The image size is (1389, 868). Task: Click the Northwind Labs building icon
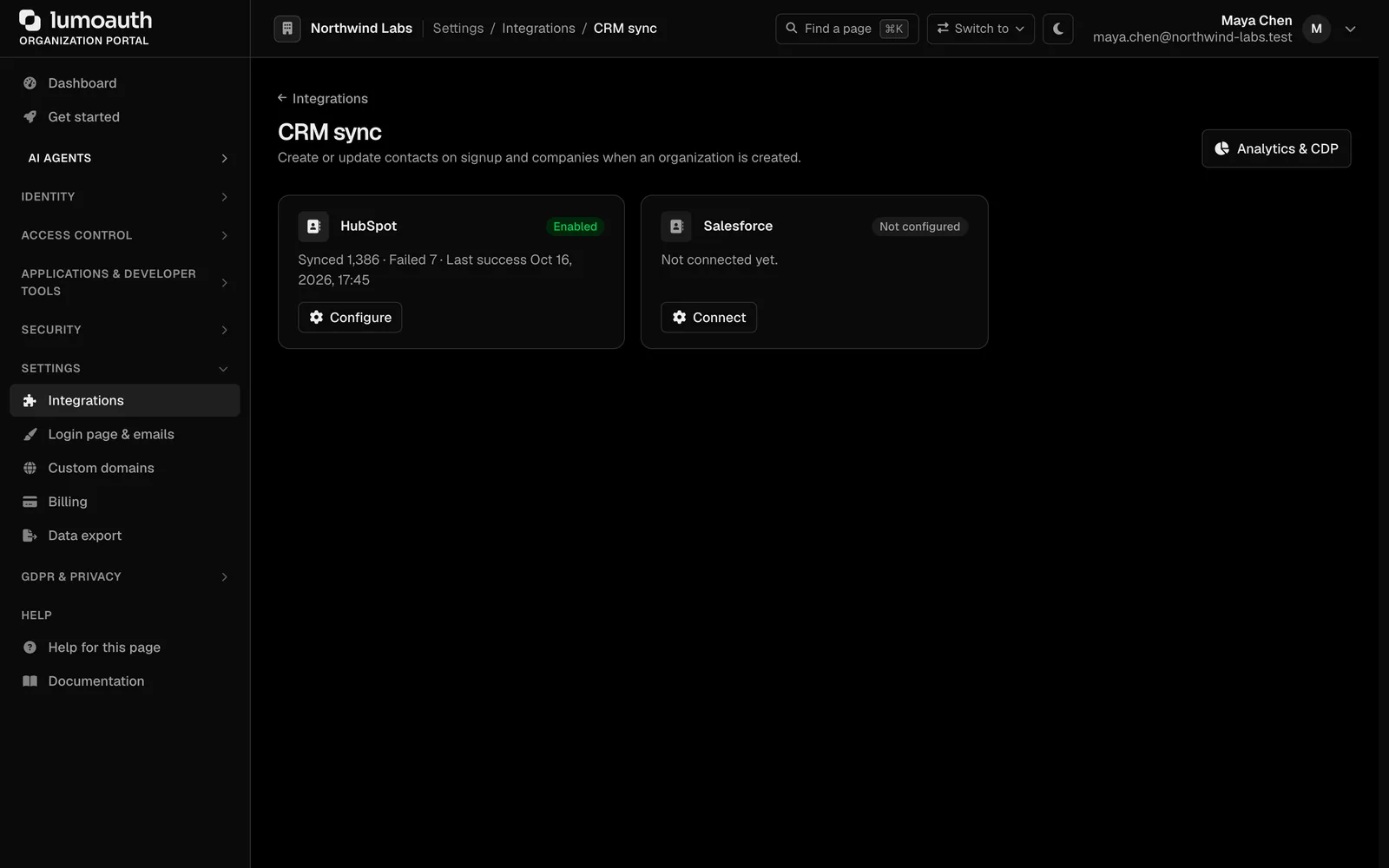tap(287, 29)
